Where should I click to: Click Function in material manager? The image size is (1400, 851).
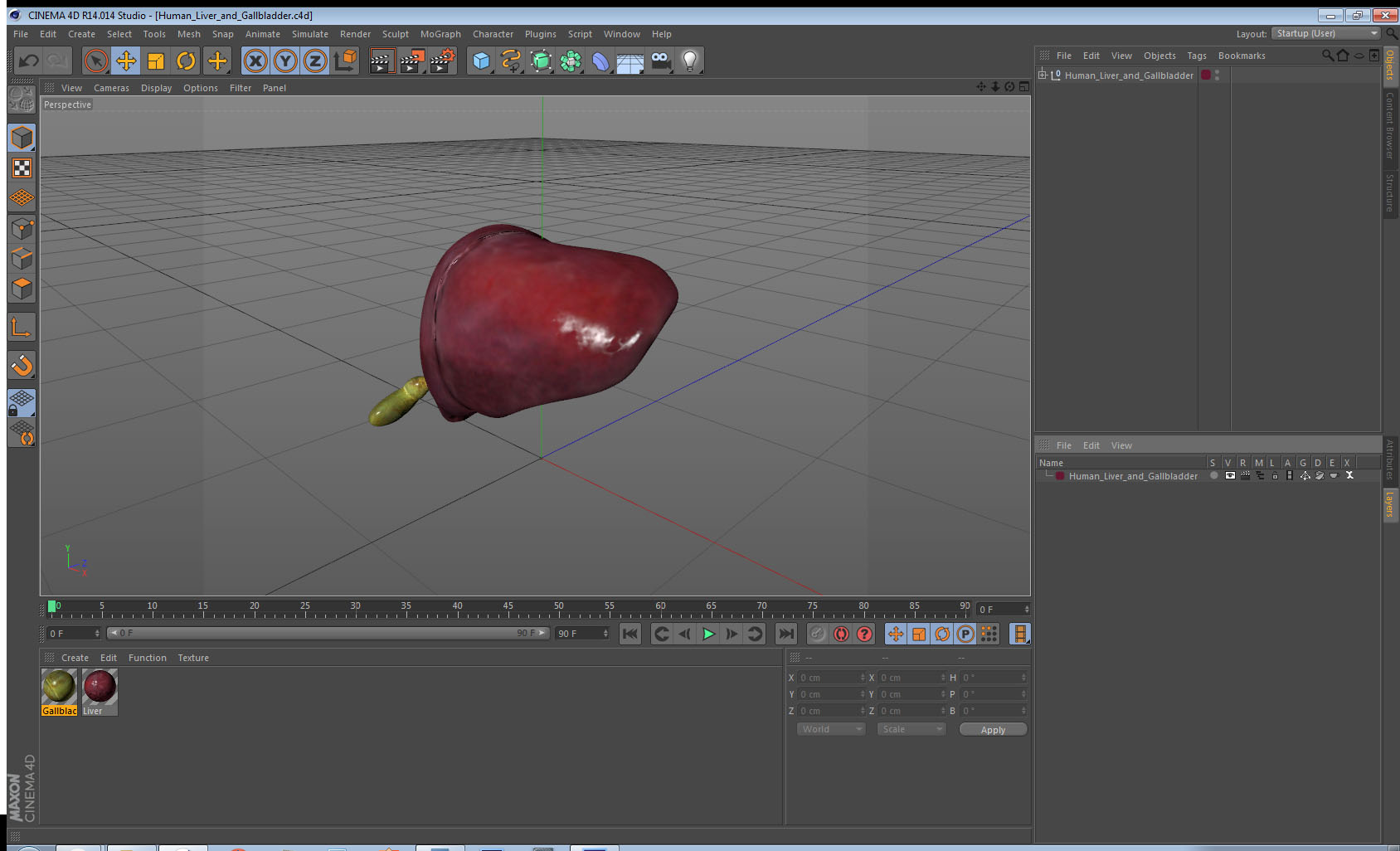pos(148,658)
